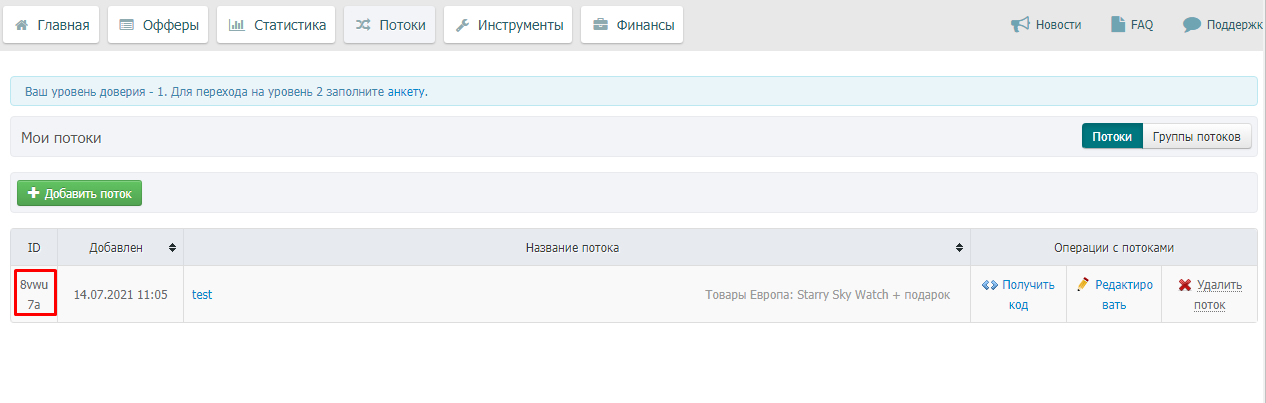Click the home icon in the Главная tab
Screen dimensions: 1266x403
coord(22,26)
